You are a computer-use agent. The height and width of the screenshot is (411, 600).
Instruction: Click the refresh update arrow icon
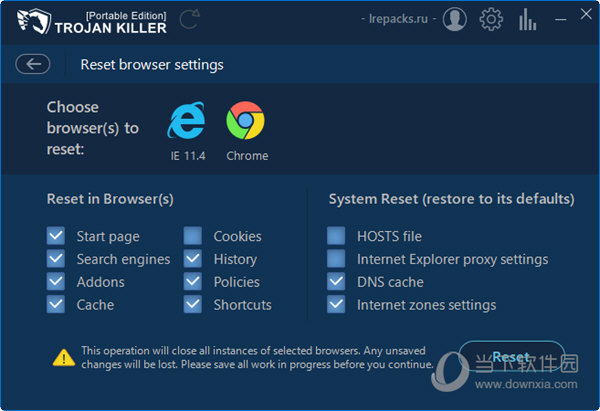pos(190,20)
